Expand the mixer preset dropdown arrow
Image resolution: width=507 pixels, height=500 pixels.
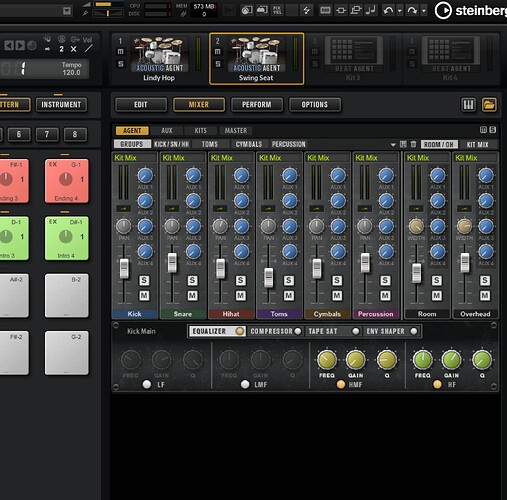click(x=393, y=144)
